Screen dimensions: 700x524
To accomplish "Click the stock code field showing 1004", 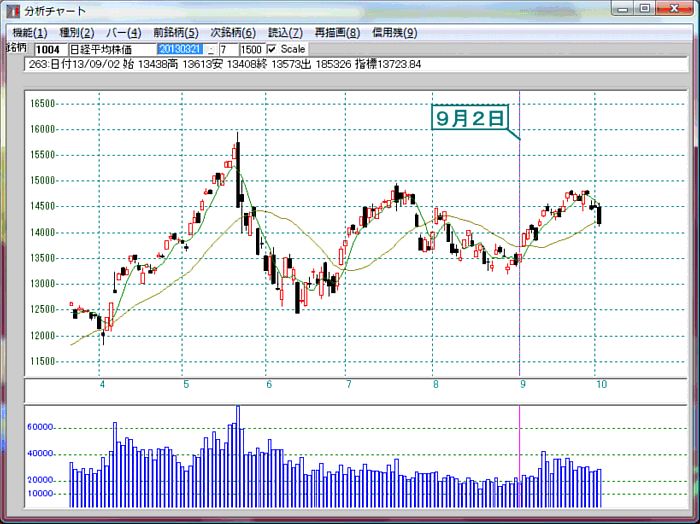I will [50, 50].
